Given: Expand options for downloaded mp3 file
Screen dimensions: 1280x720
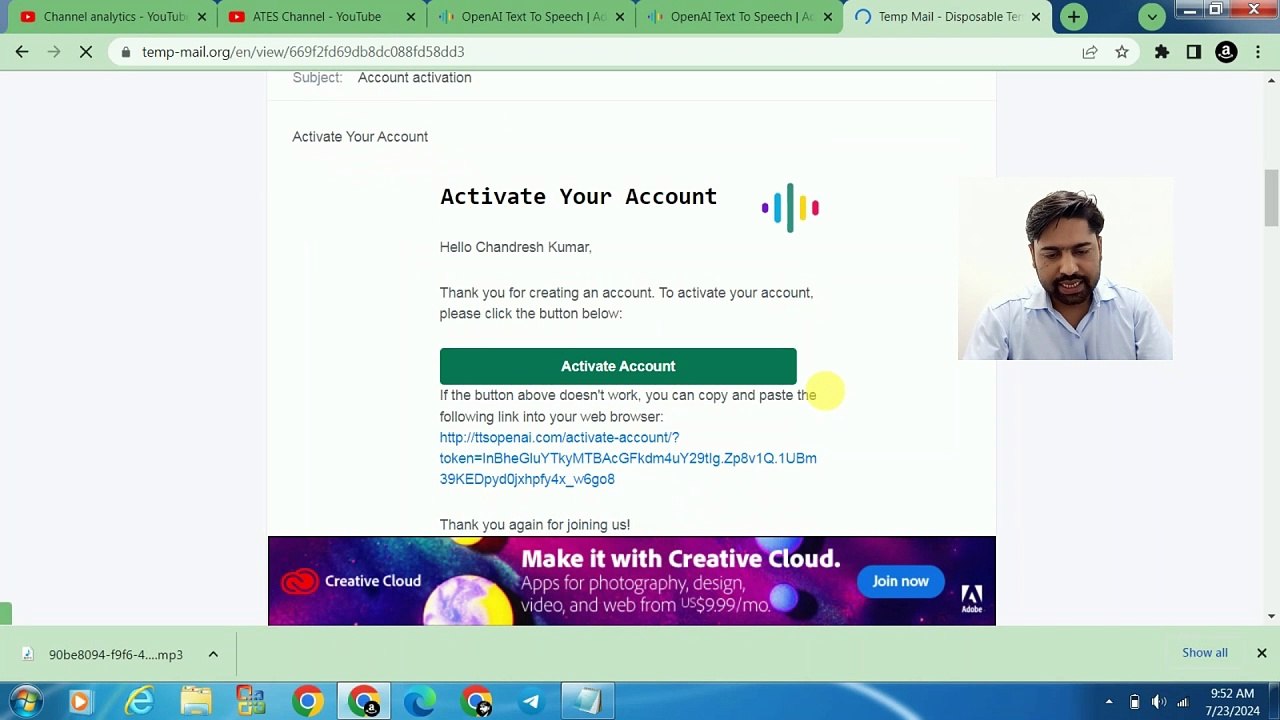Looking at the screenshot, I should click(213, 654).
